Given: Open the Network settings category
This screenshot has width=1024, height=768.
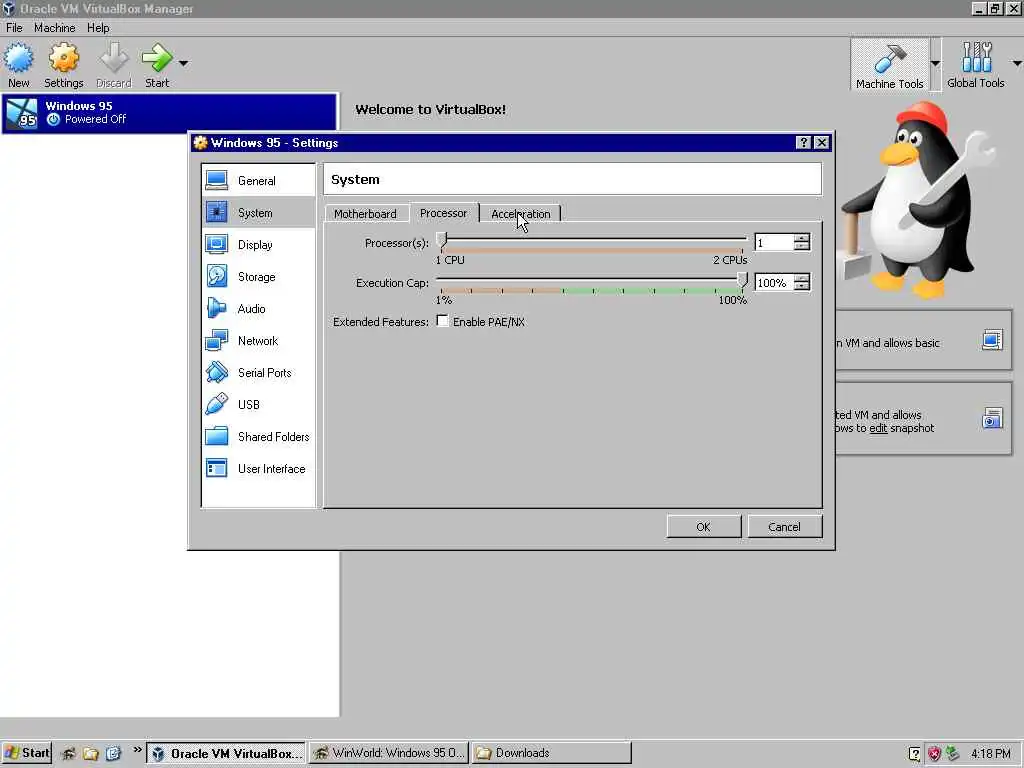Looking at the screenshot, I should tap(259, 340).
